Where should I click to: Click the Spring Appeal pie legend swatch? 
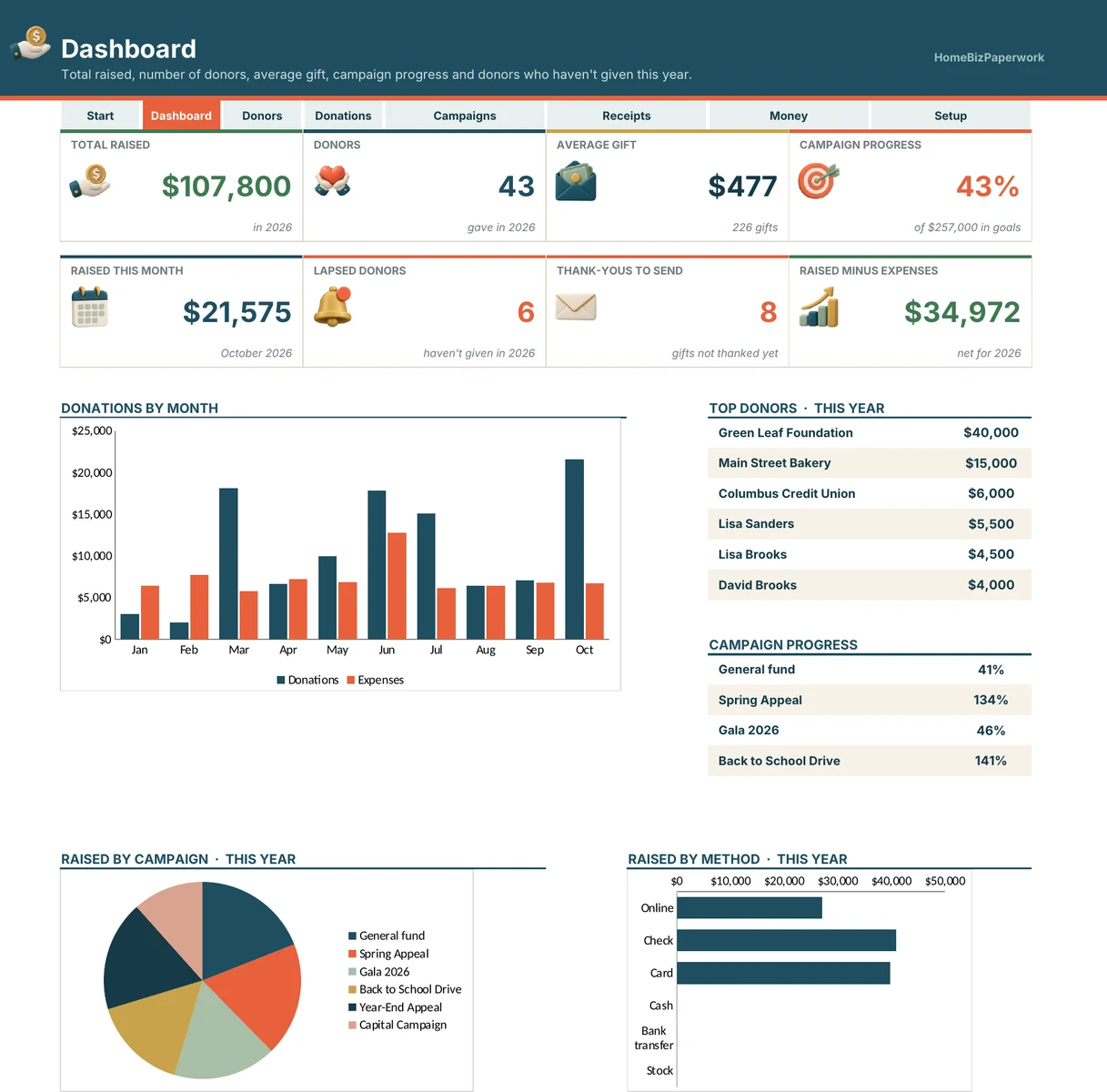pyautogui.click(x=352, y=954)
